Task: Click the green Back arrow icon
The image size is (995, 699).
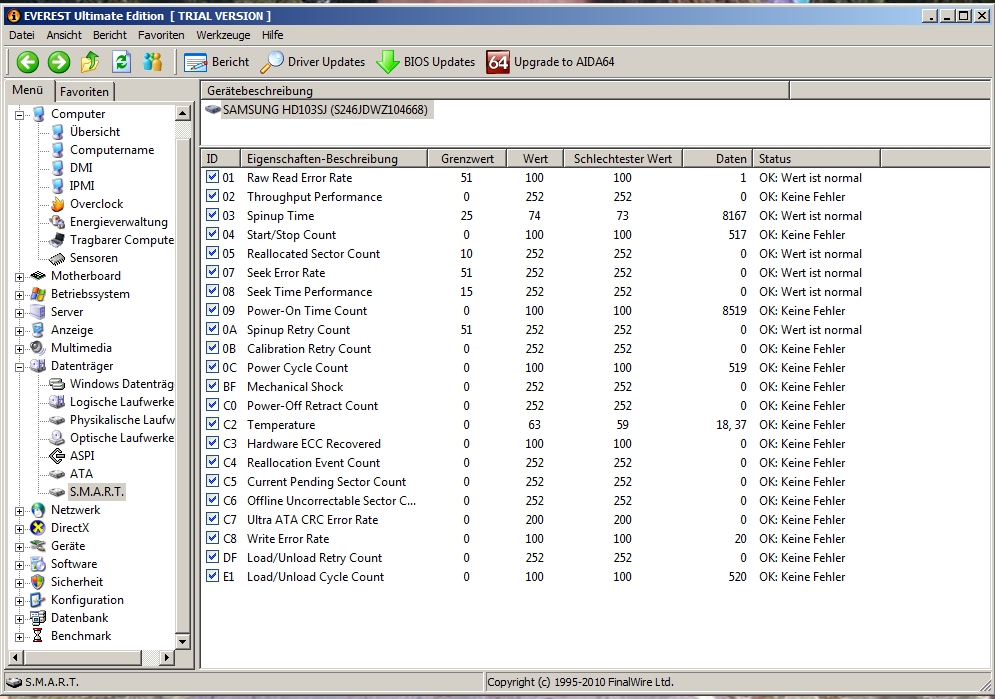Action: click(28, 62)
